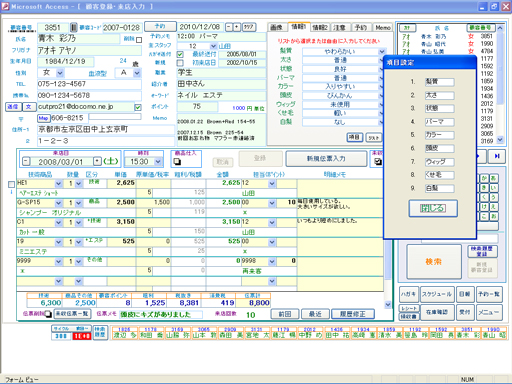Jump to last record navigation arrow

(497, 156)
